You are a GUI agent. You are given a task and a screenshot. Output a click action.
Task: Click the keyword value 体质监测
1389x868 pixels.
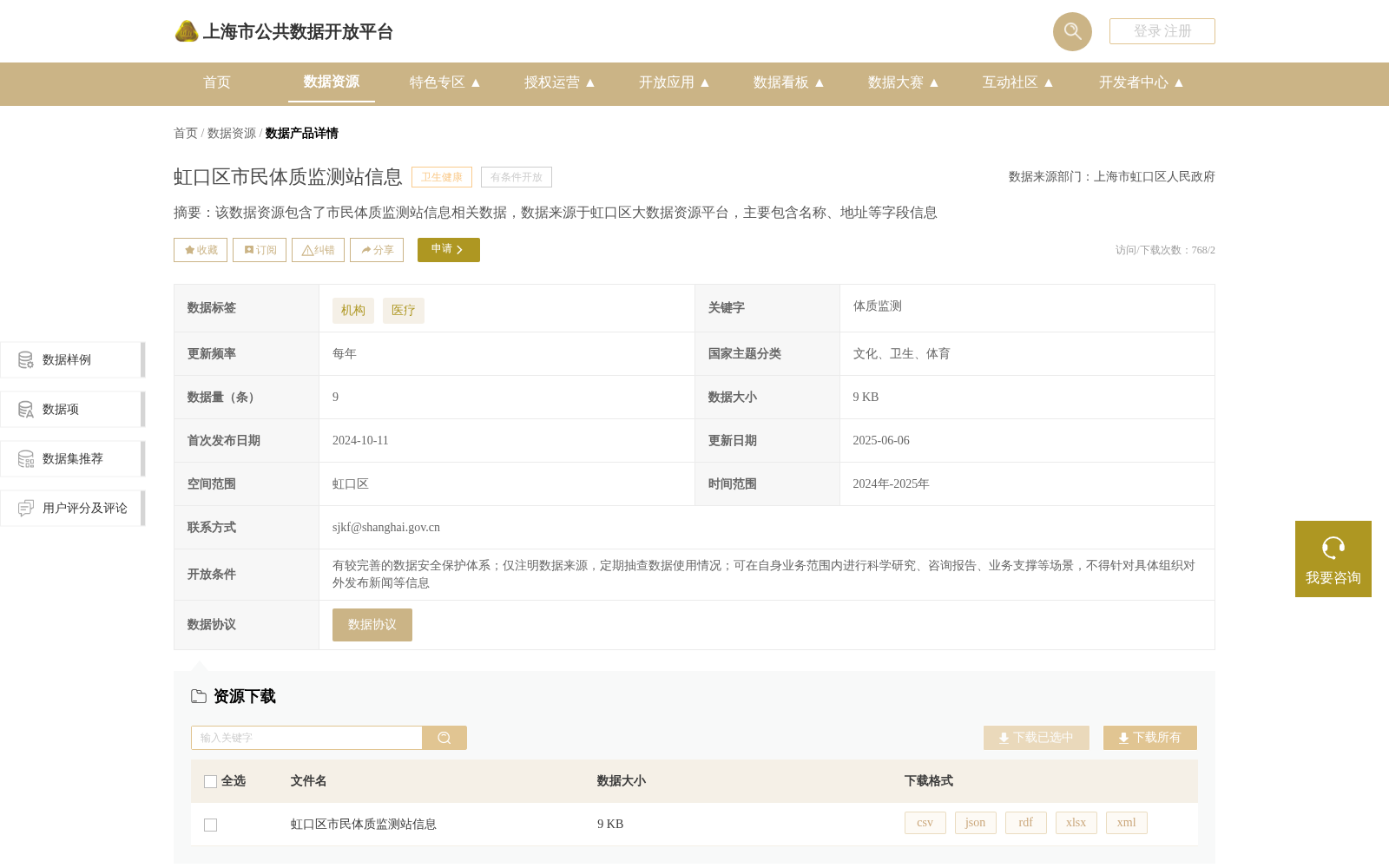pos(878,306)
